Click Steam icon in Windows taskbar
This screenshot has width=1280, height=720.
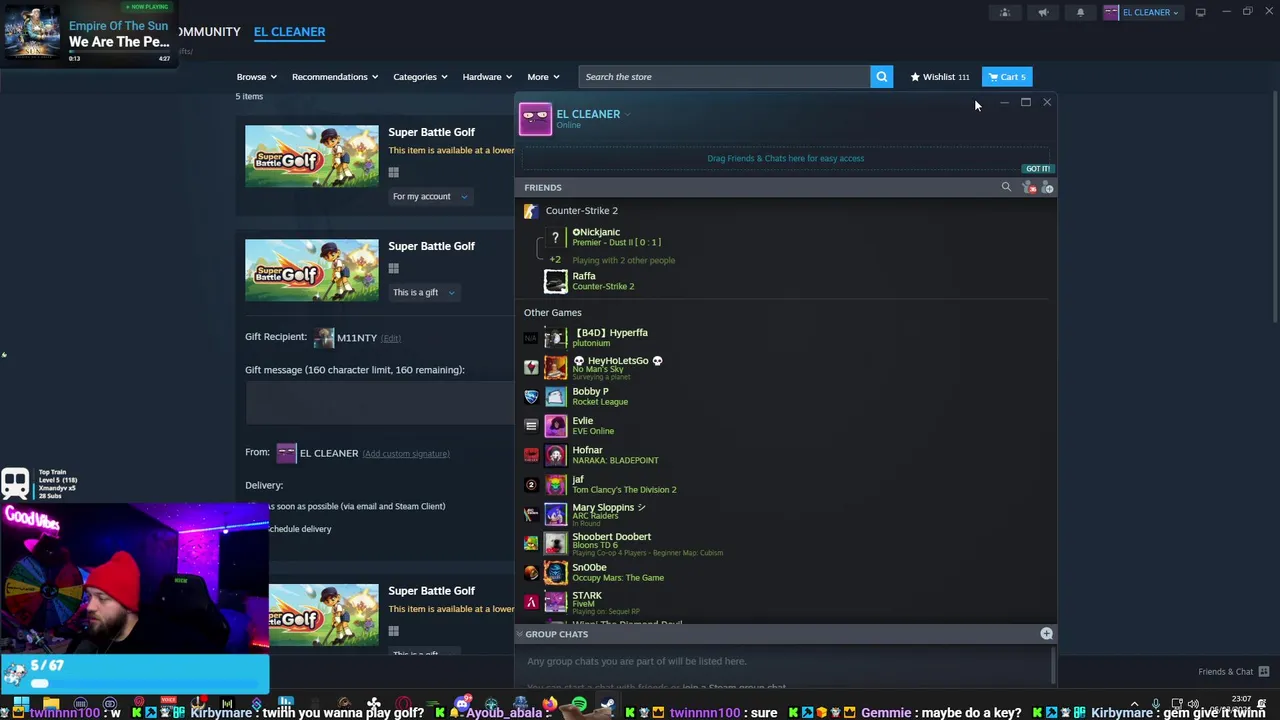click(607, 705)
